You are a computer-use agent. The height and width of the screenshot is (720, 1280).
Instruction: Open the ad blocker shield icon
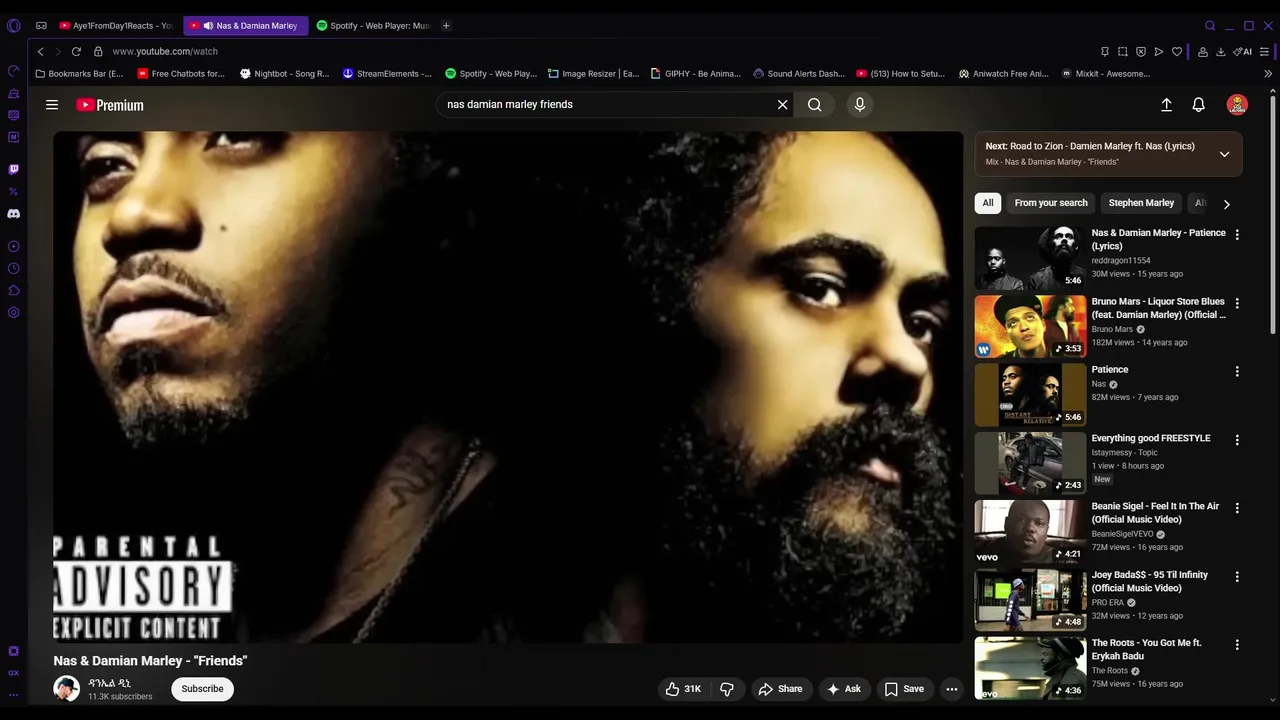1141,51
